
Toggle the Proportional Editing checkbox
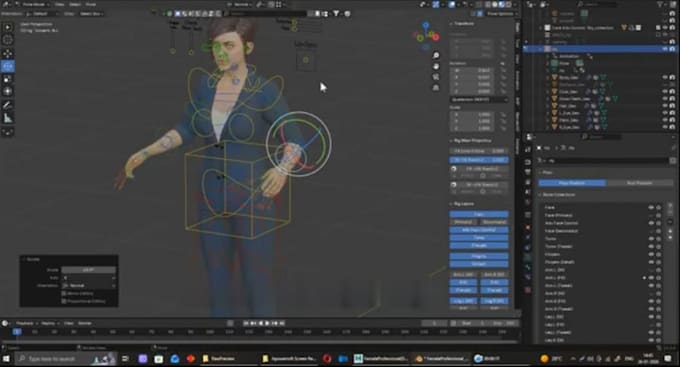[x=64, y=301]
